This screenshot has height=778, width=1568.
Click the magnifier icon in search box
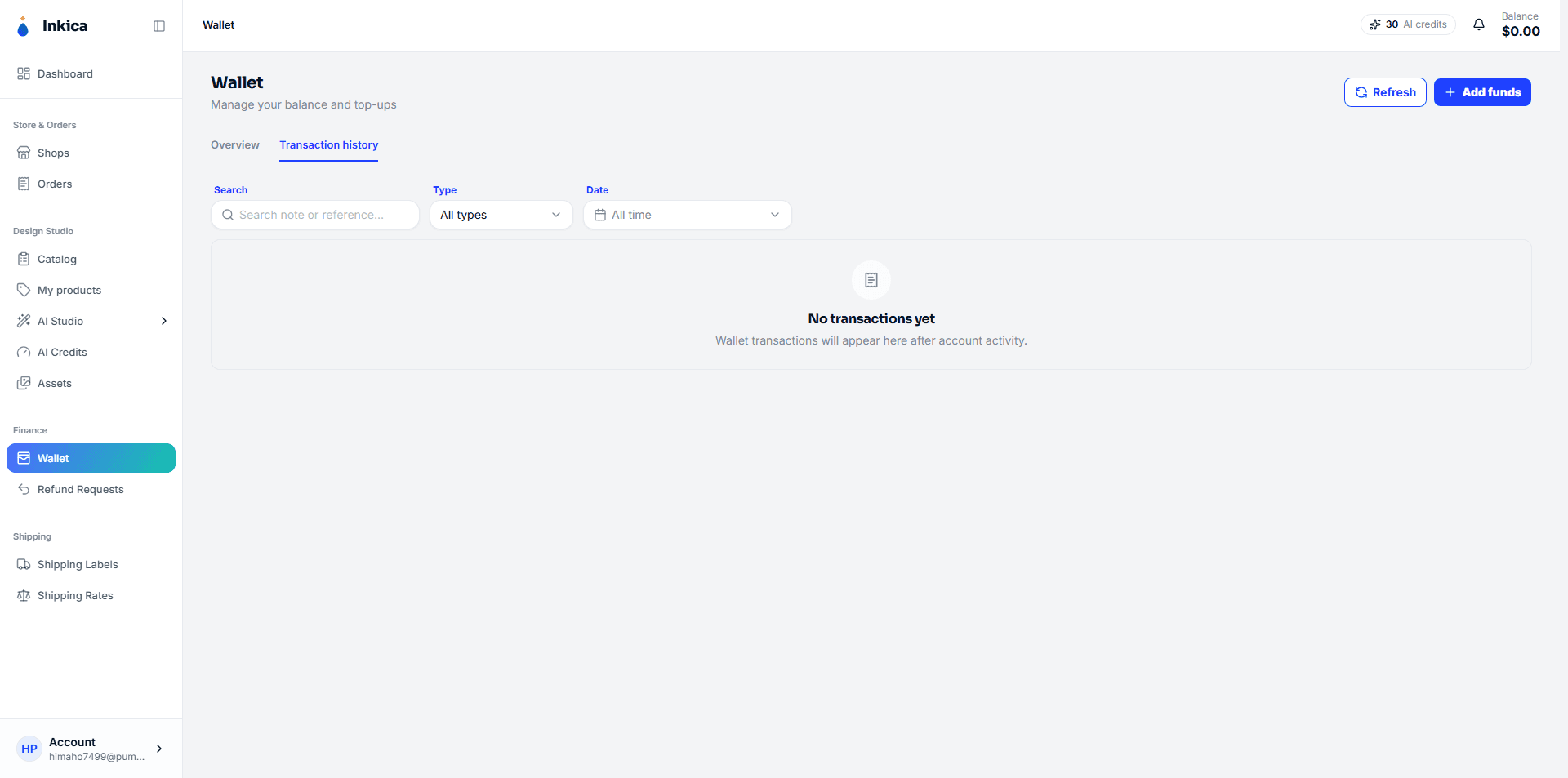[228, 215]
